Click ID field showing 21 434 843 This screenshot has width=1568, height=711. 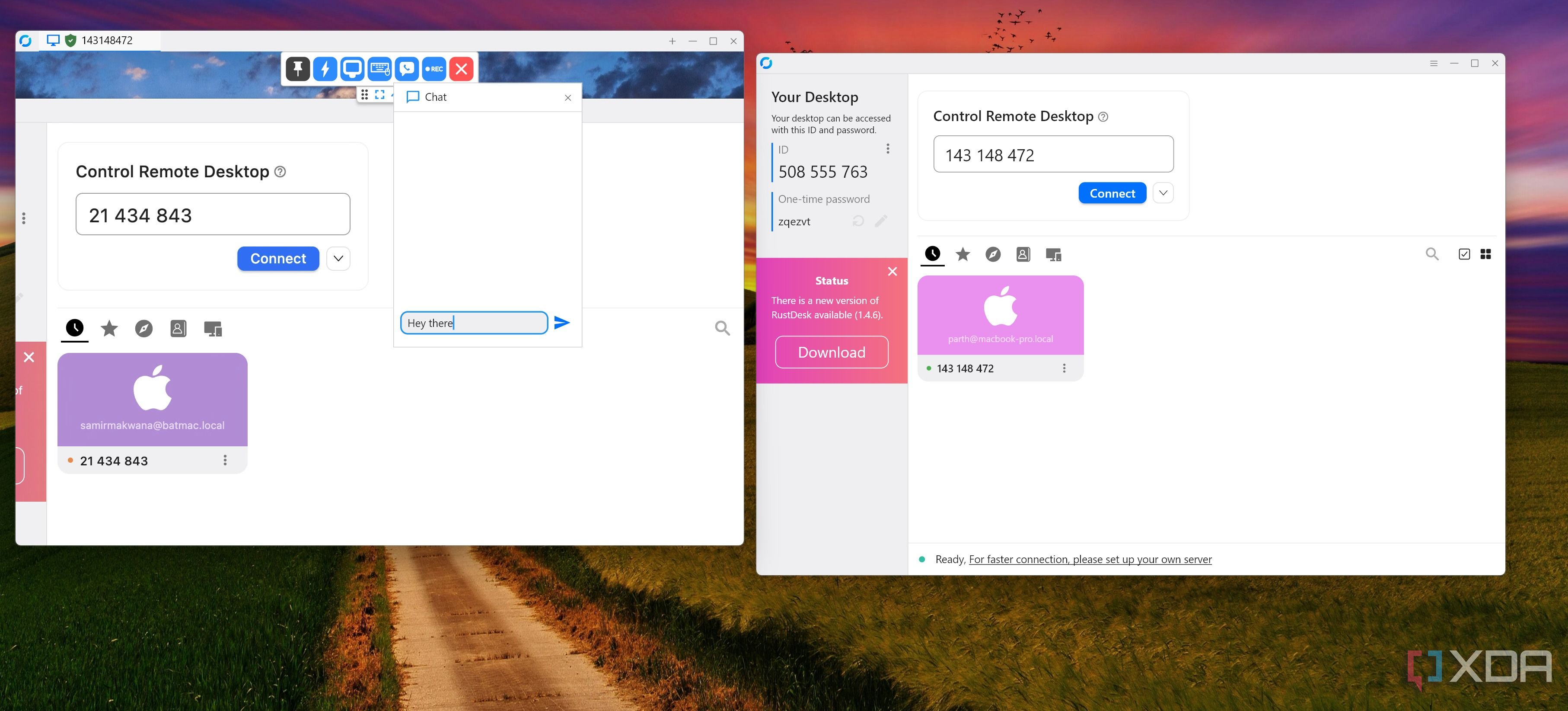point(213,215)
